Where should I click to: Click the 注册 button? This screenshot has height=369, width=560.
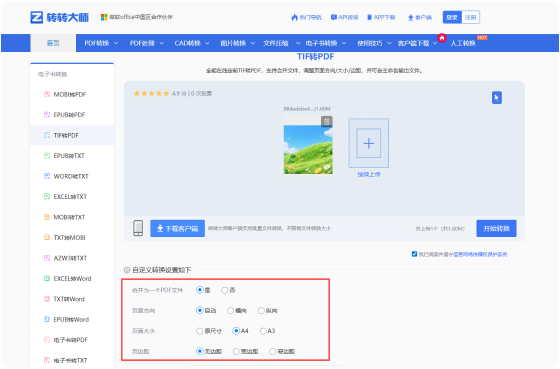[x=470, y=17]
